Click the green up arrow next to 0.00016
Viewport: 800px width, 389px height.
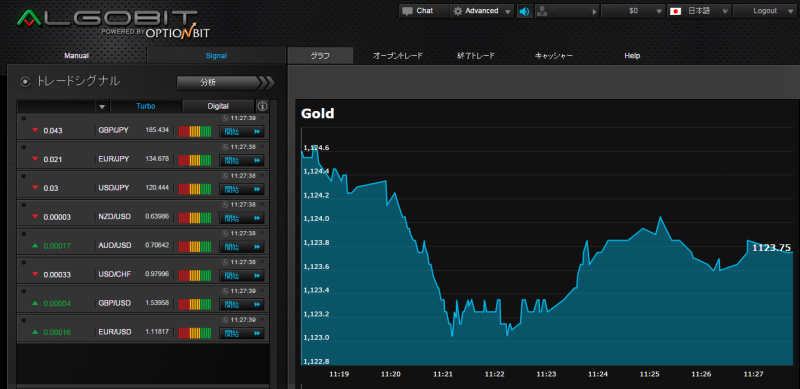click(x=35, y=332)
